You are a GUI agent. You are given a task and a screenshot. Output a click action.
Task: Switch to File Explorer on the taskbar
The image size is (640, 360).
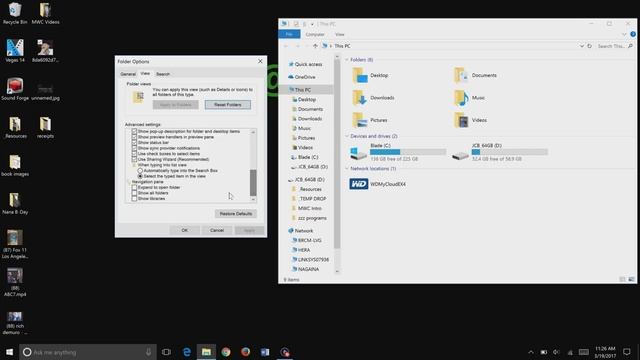206,352
